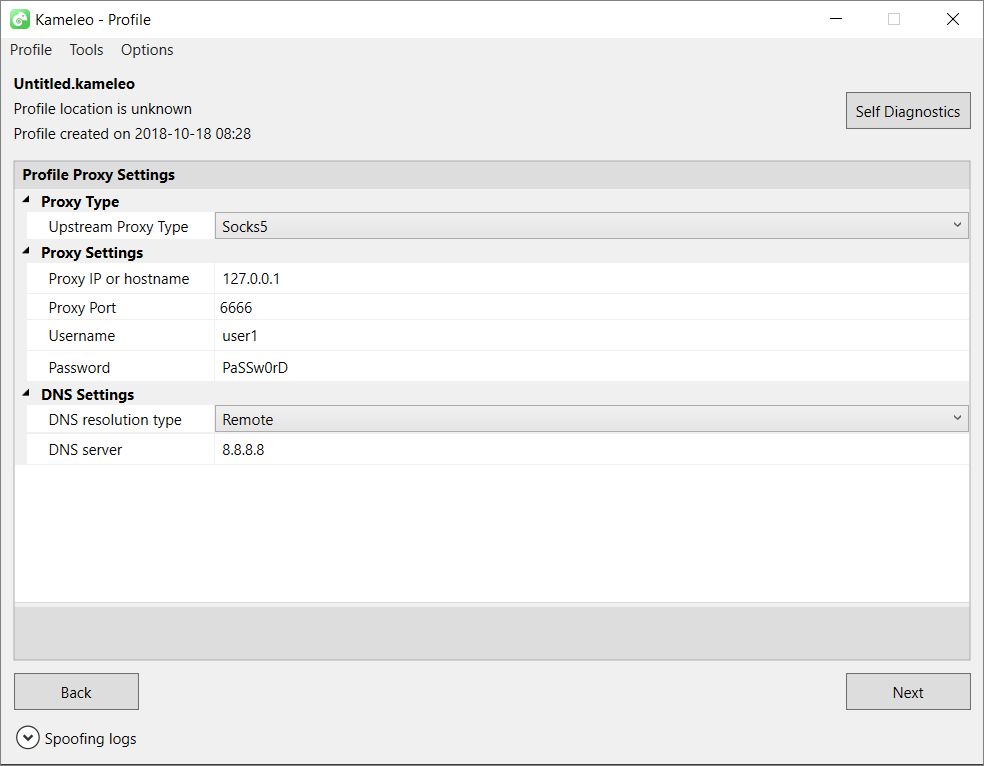The width and height of the screenshot is (984, 766).
Task: Select the Password label
Action: pyautogui.click(x=79, y=368)
